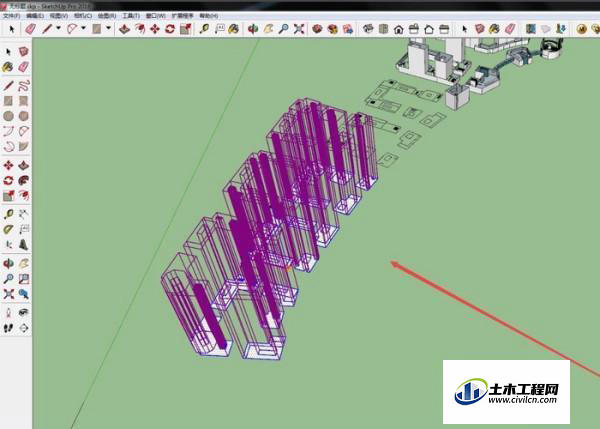The height and width of the screenshot is (429, 600).
Task: Click Scale tool in the top toolbar
Action: (x=186, y=29)
